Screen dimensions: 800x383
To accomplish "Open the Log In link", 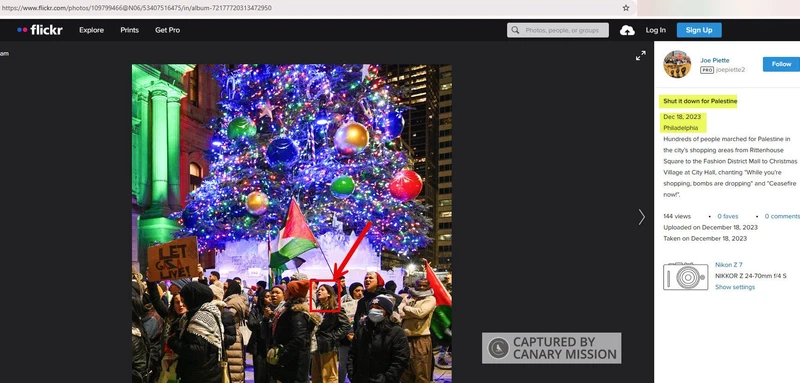I will 656,30.
